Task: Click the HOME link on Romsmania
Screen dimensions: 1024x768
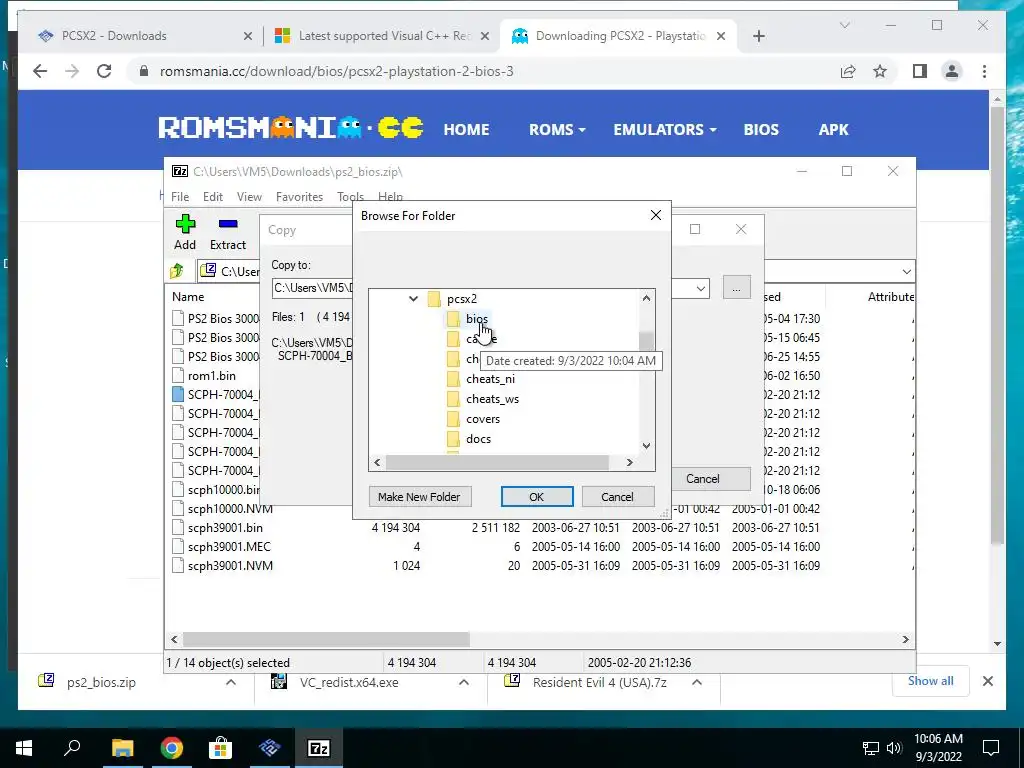Action: [x=466, y=129]
